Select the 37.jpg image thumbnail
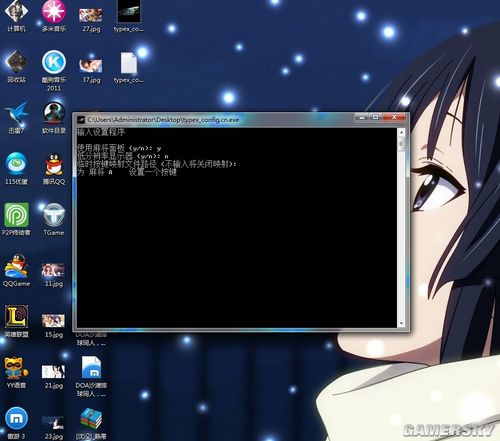This screenshot has width=500, height=441. click(x=91, y=66)
